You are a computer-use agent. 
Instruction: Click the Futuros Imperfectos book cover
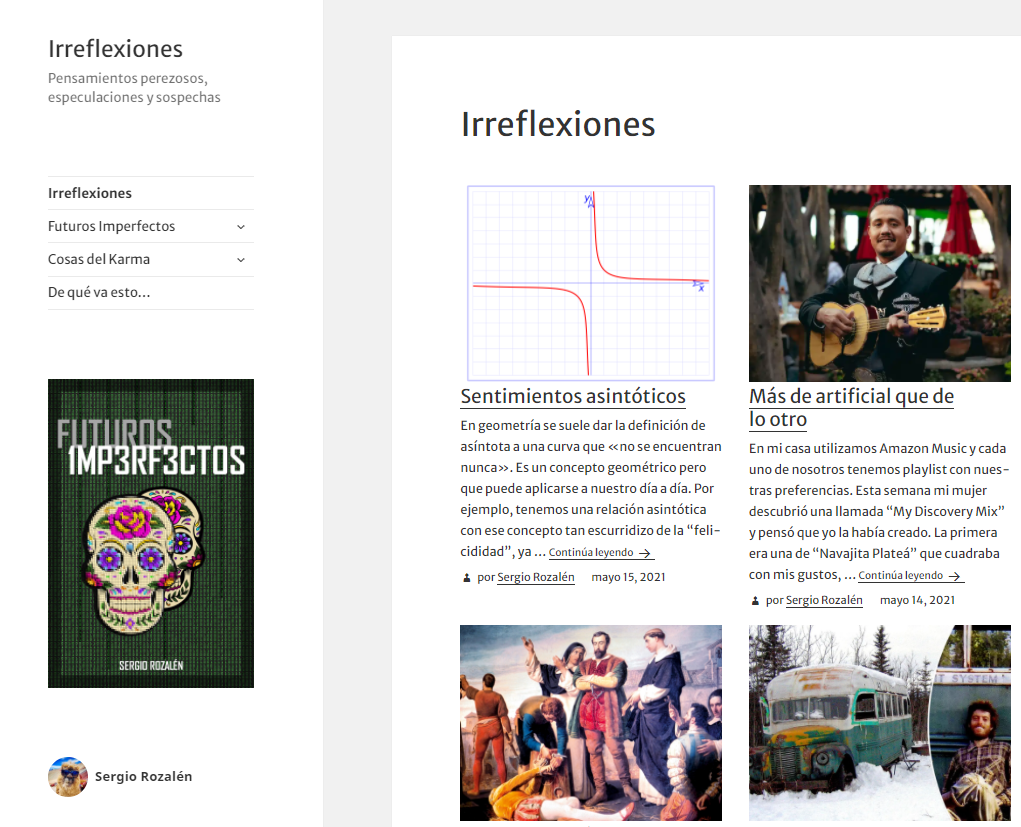pyautogui.click(x=151, y=533)
